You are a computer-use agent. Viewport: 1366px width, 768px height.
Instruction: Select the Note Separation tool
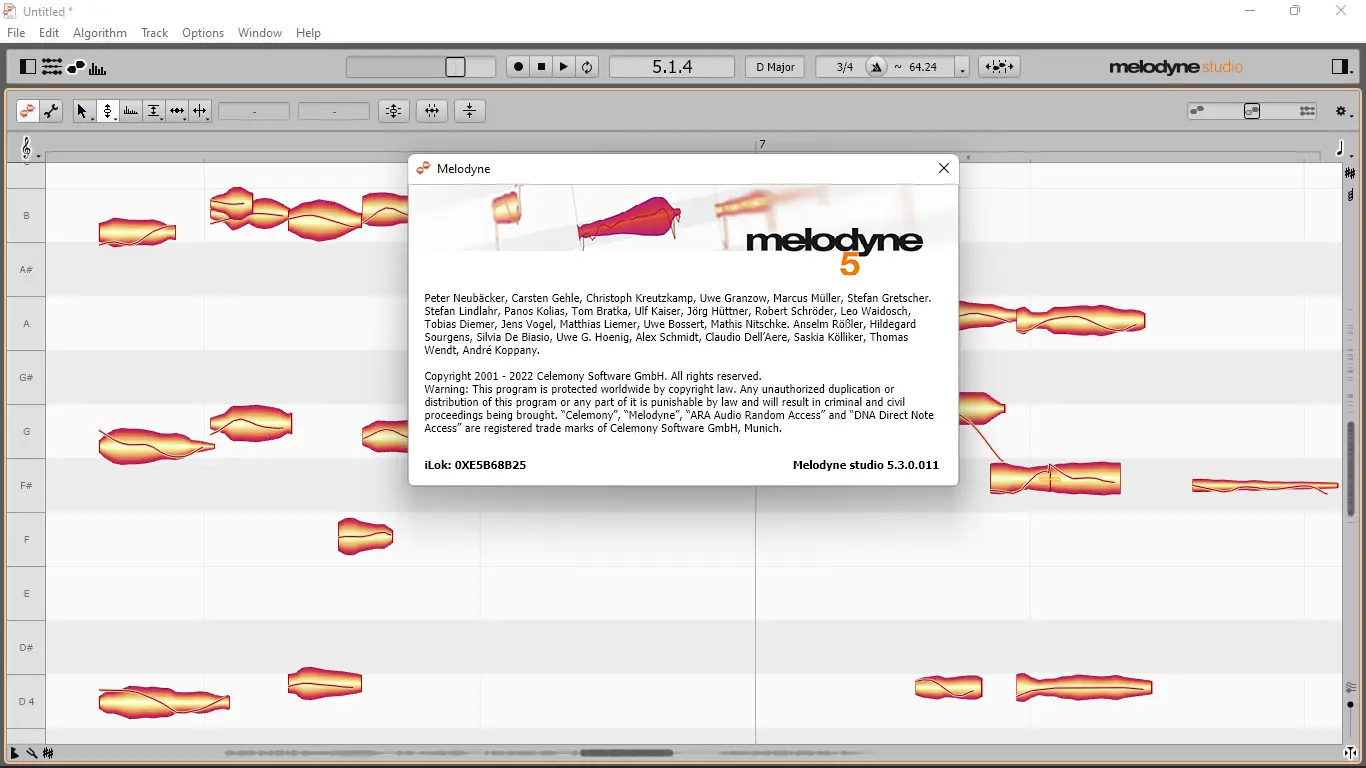200,111
